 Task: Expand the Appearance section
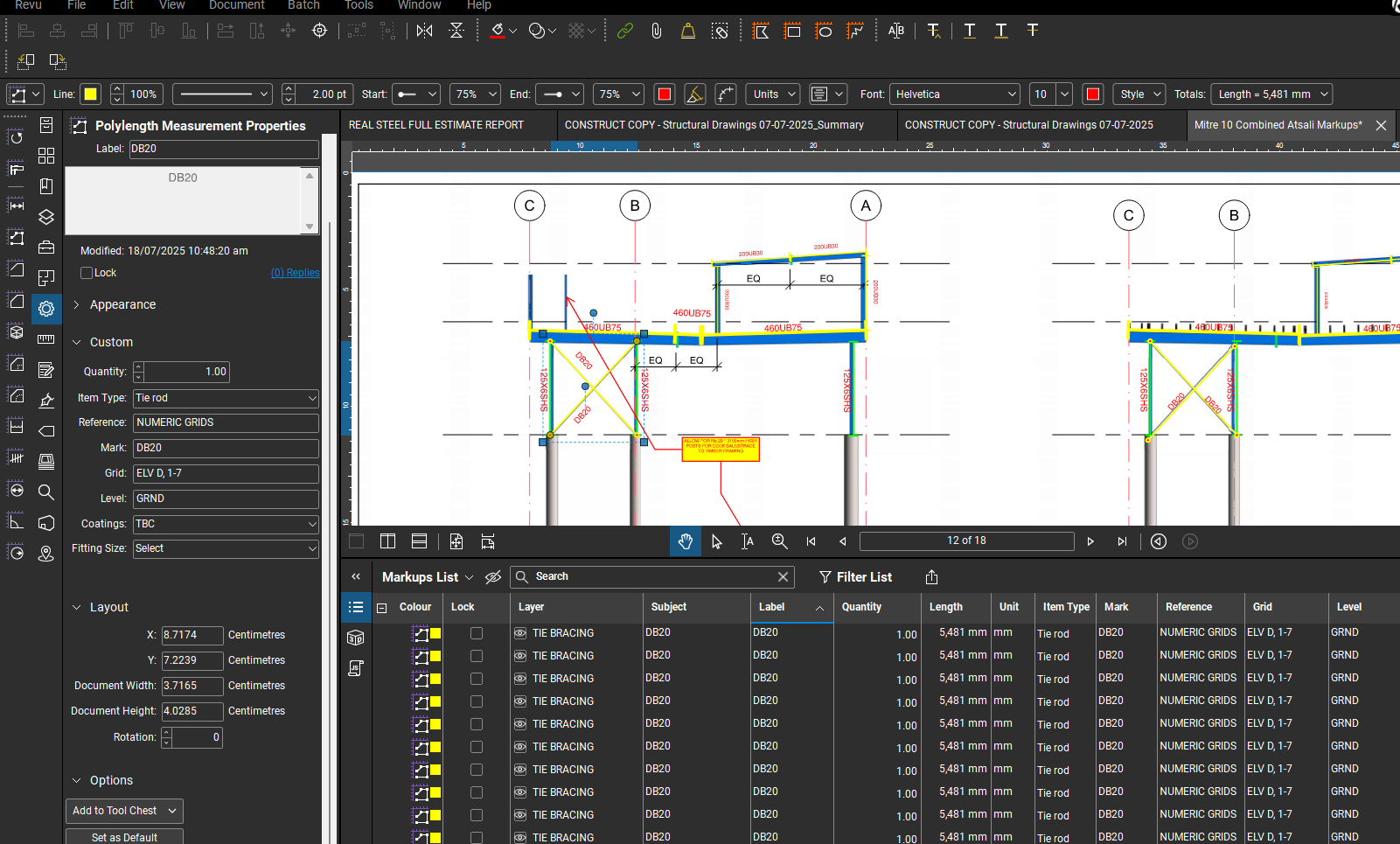click(76, 304)
